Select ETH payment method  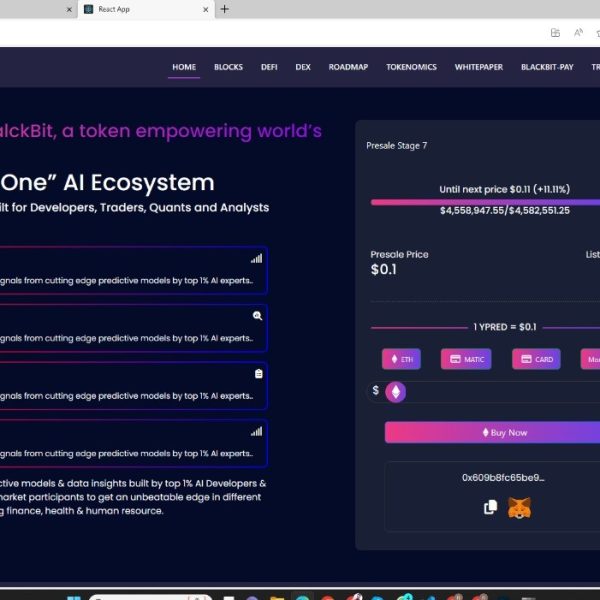pos(401,359)
